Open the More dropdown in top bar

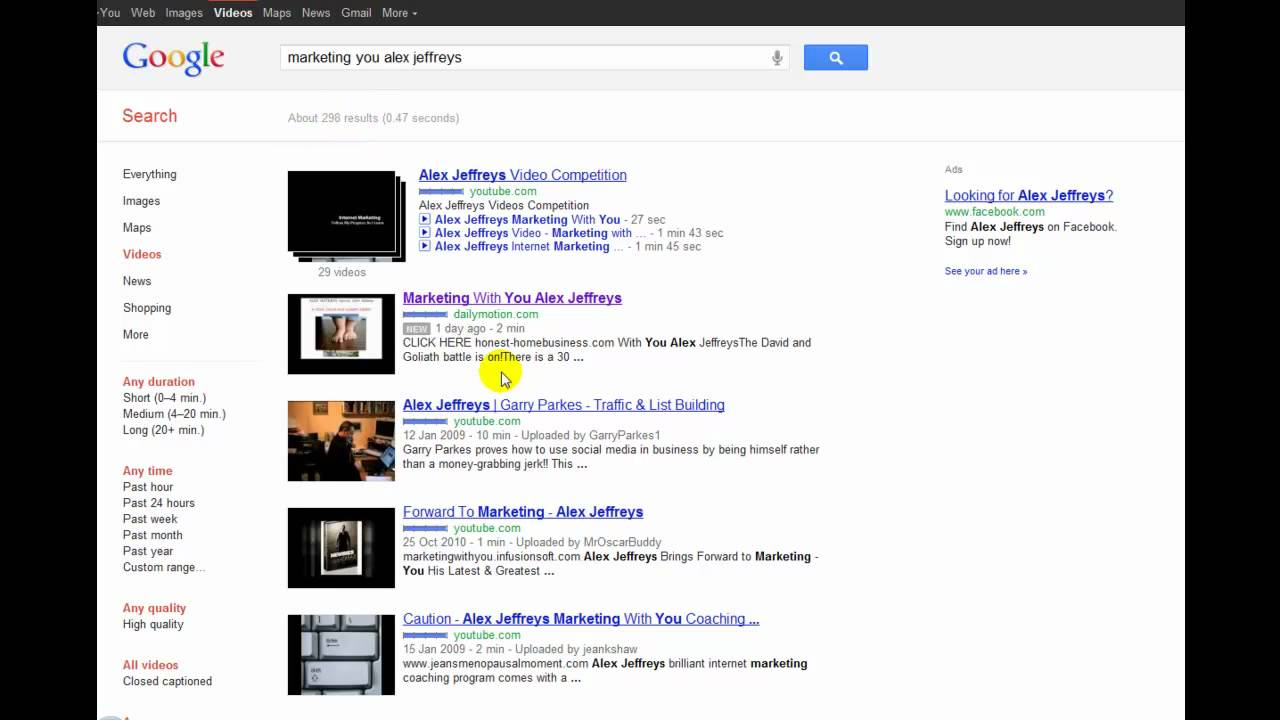click(399, 13)
